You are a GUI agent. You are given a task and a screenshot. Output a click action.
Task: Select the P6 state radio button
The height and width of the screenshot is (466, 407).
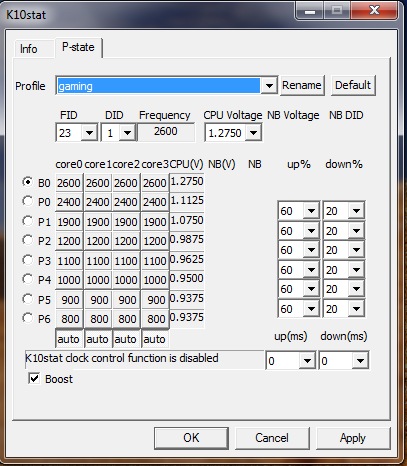[x=27, y=318]
